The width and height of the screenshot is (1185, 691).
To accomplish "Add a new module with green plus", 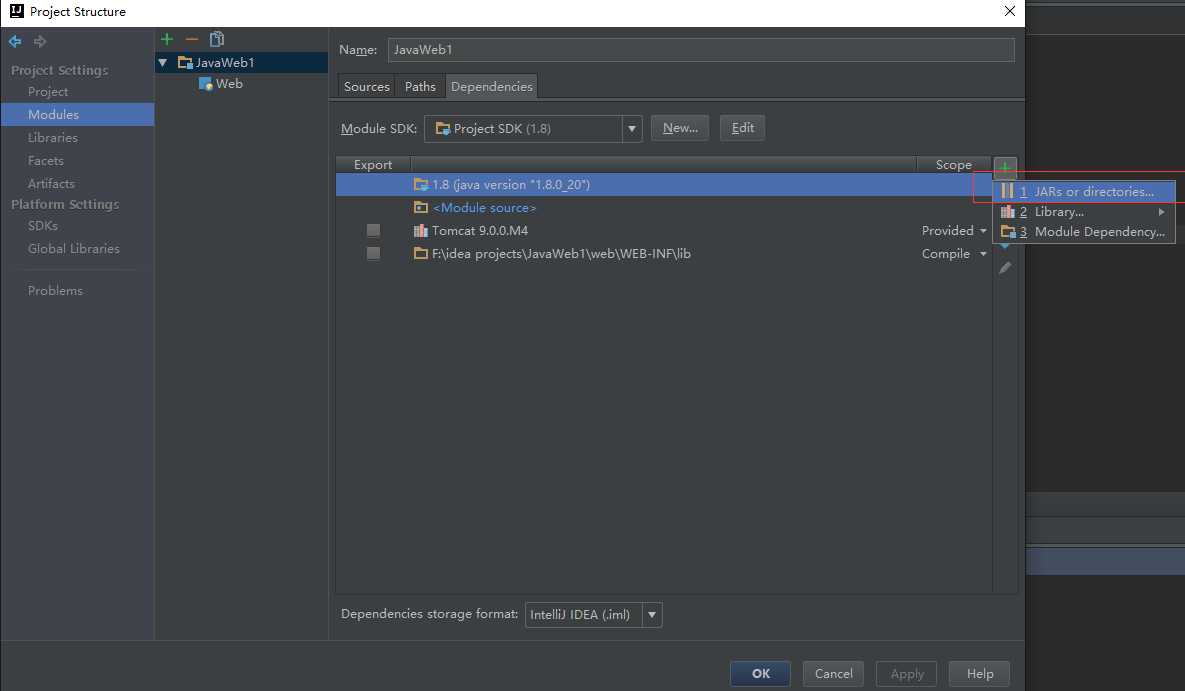I will point(167,39).
